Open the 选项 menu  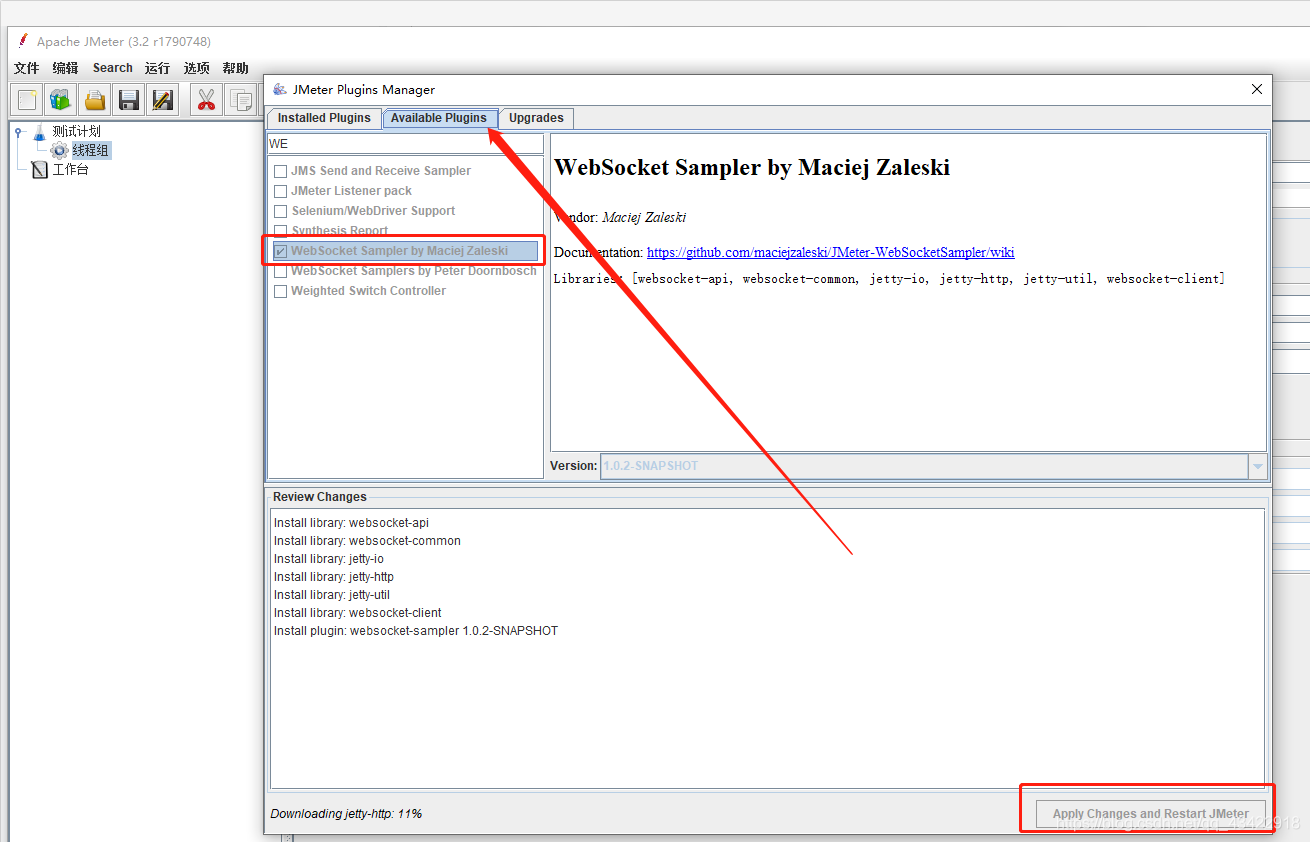click(x=197, y=68)
